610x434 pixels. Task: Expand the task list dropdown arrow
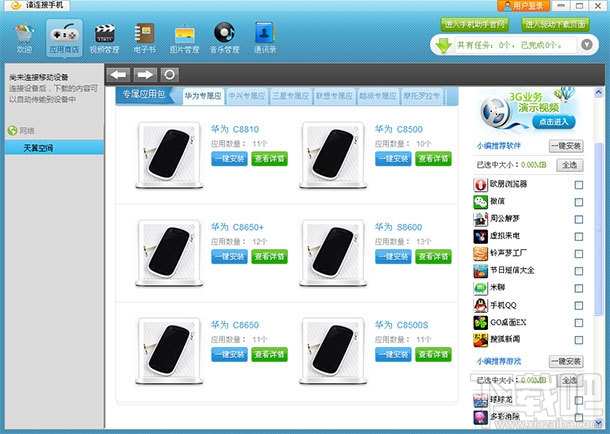(x=587, y=45)
